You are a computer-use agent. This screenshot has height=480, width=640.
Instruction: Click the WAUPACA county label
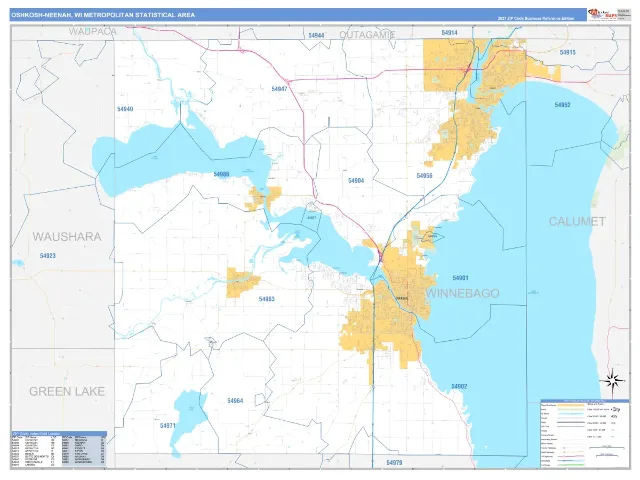(x=93, y=31)
